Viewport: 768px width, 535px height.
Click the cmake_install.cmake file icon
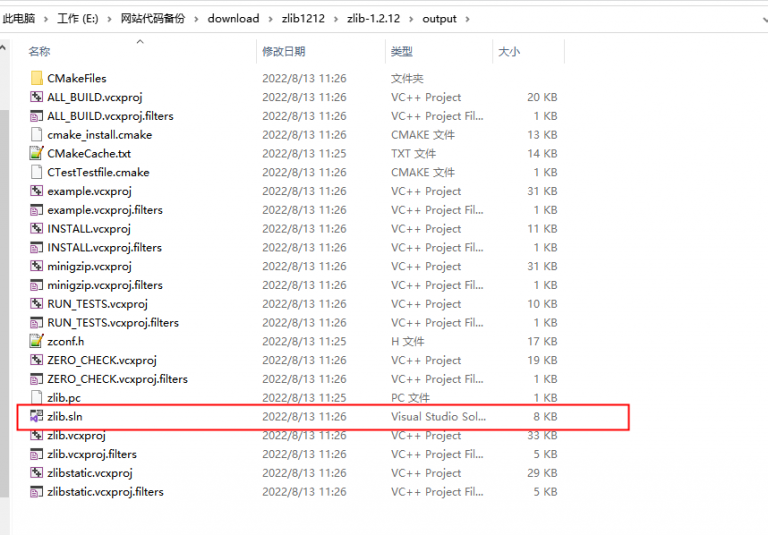click(37, 135)
